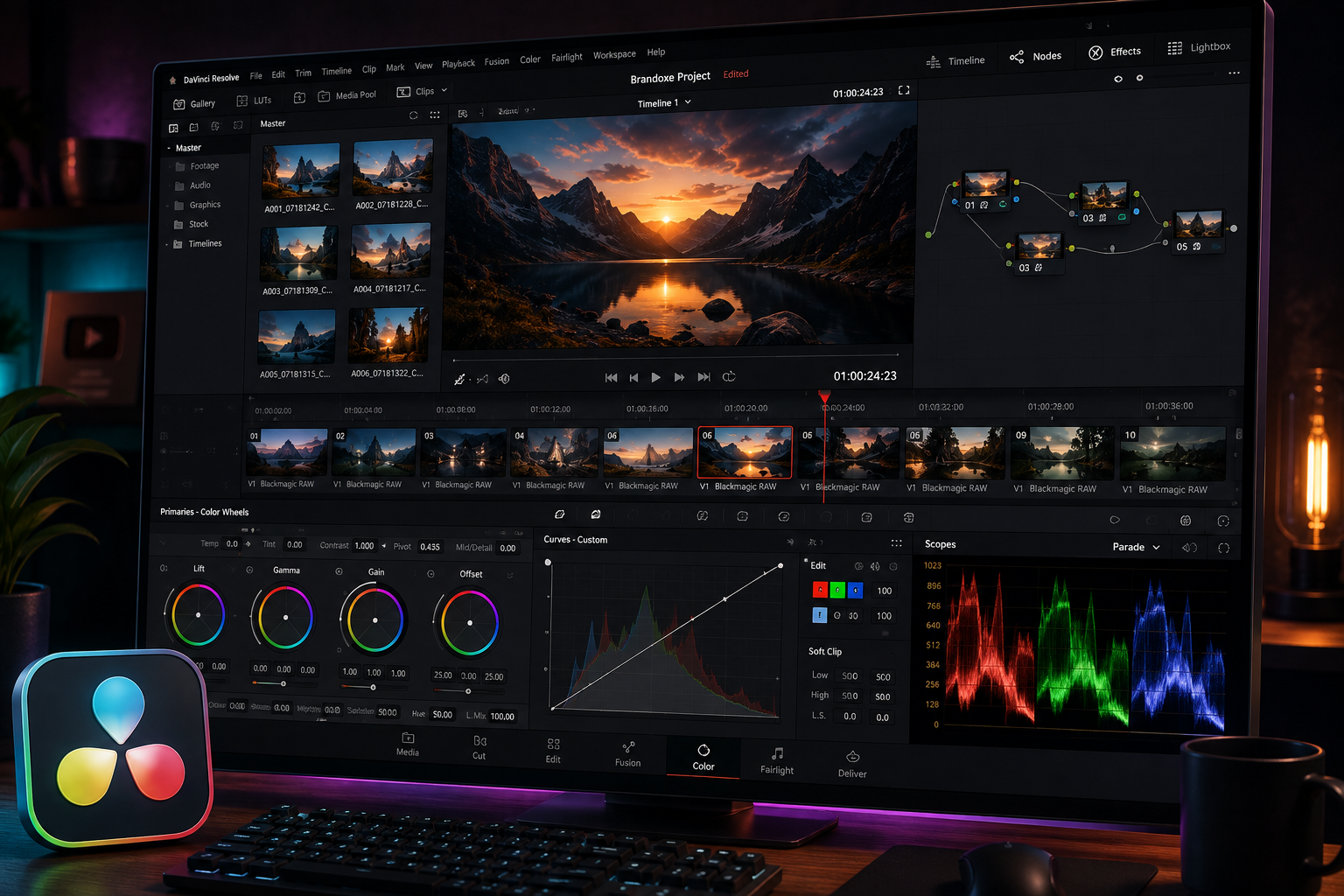Viewport: 1344px width, 896px height.
Task: Select the Graphics bin
Action: [x=198, y=205]
